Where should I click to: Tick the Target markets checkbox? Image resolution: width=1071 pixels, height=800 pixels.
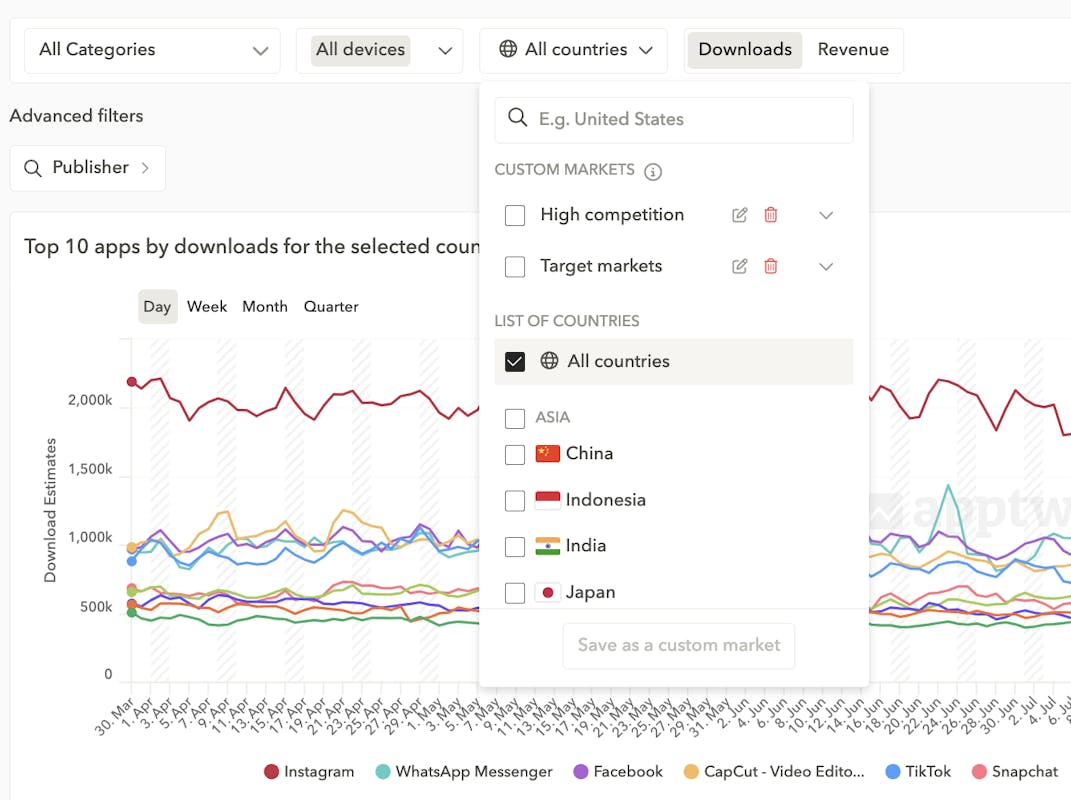[x=515, y=266]
